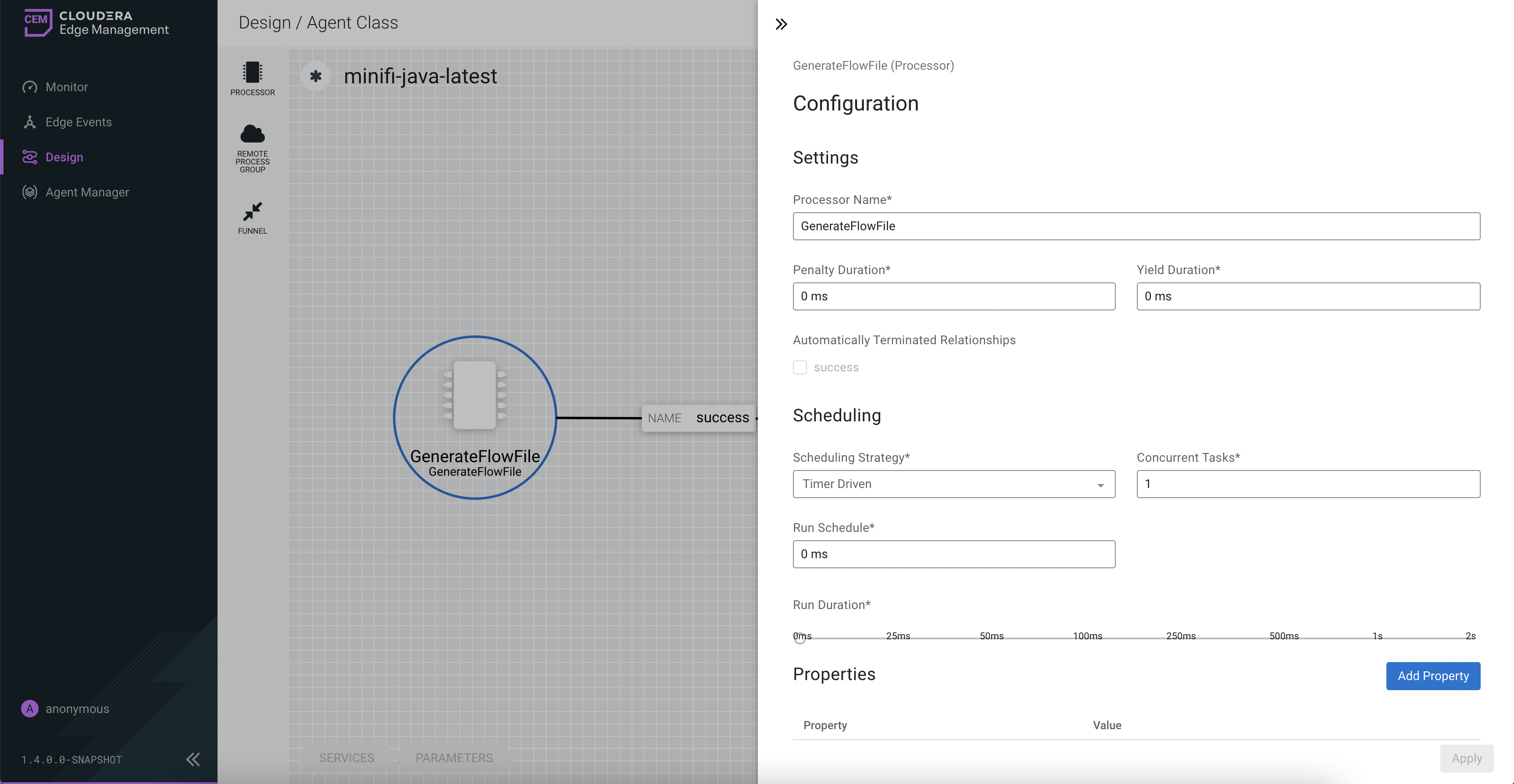Click the anonymous user avatar
The width and height of the screenshot is (1514, 784).
pos(30,709)
